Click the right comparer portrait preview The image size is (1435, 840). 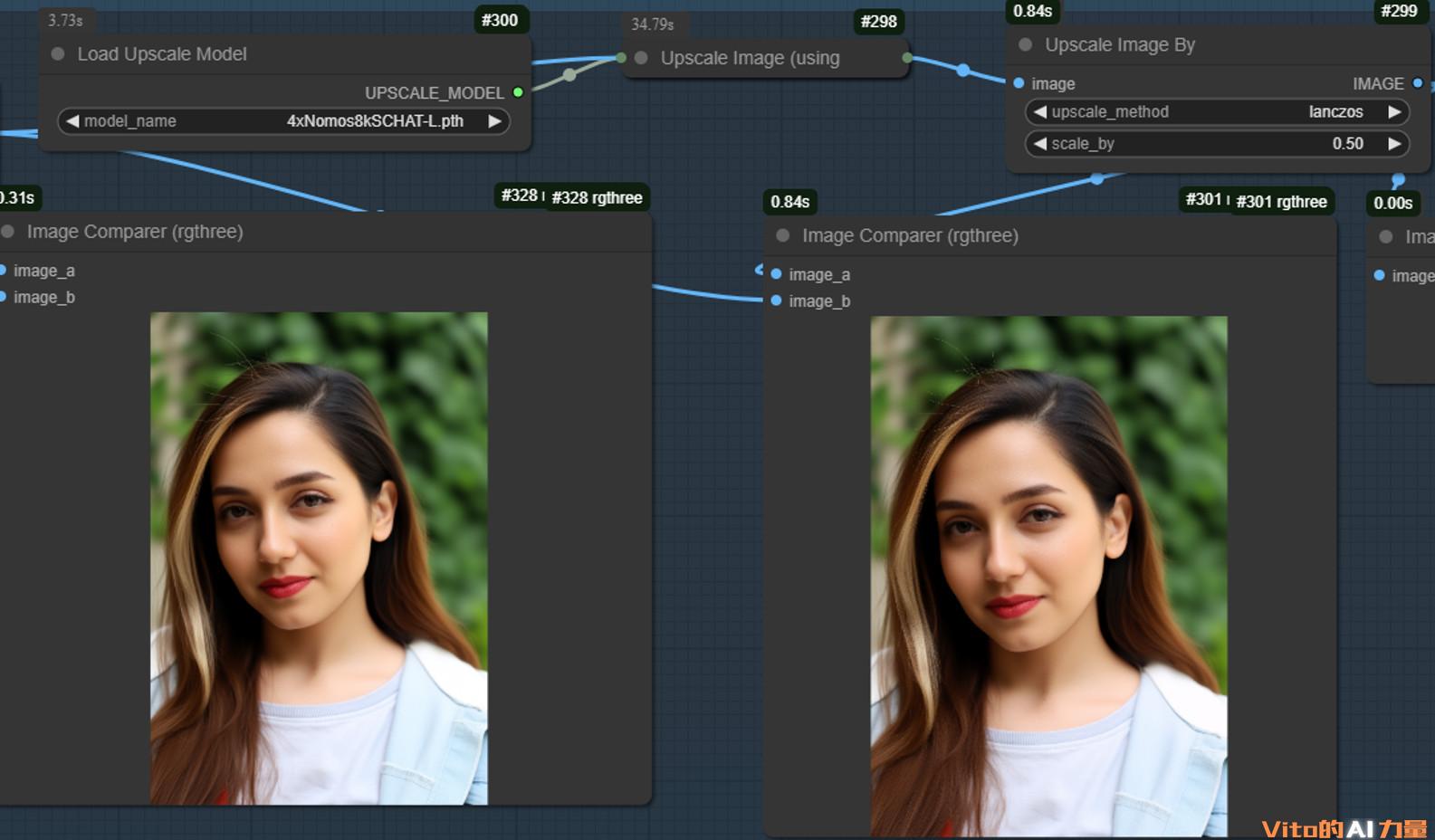click(x=1048, y=576)
